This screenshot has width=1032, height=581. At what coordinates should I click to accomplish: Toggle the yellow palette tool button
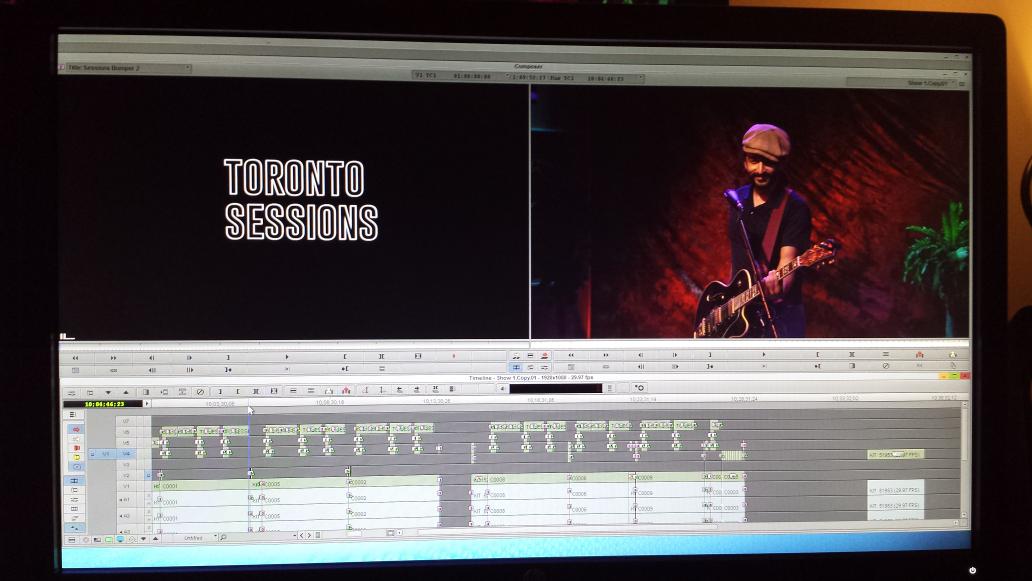coord(76,457)
